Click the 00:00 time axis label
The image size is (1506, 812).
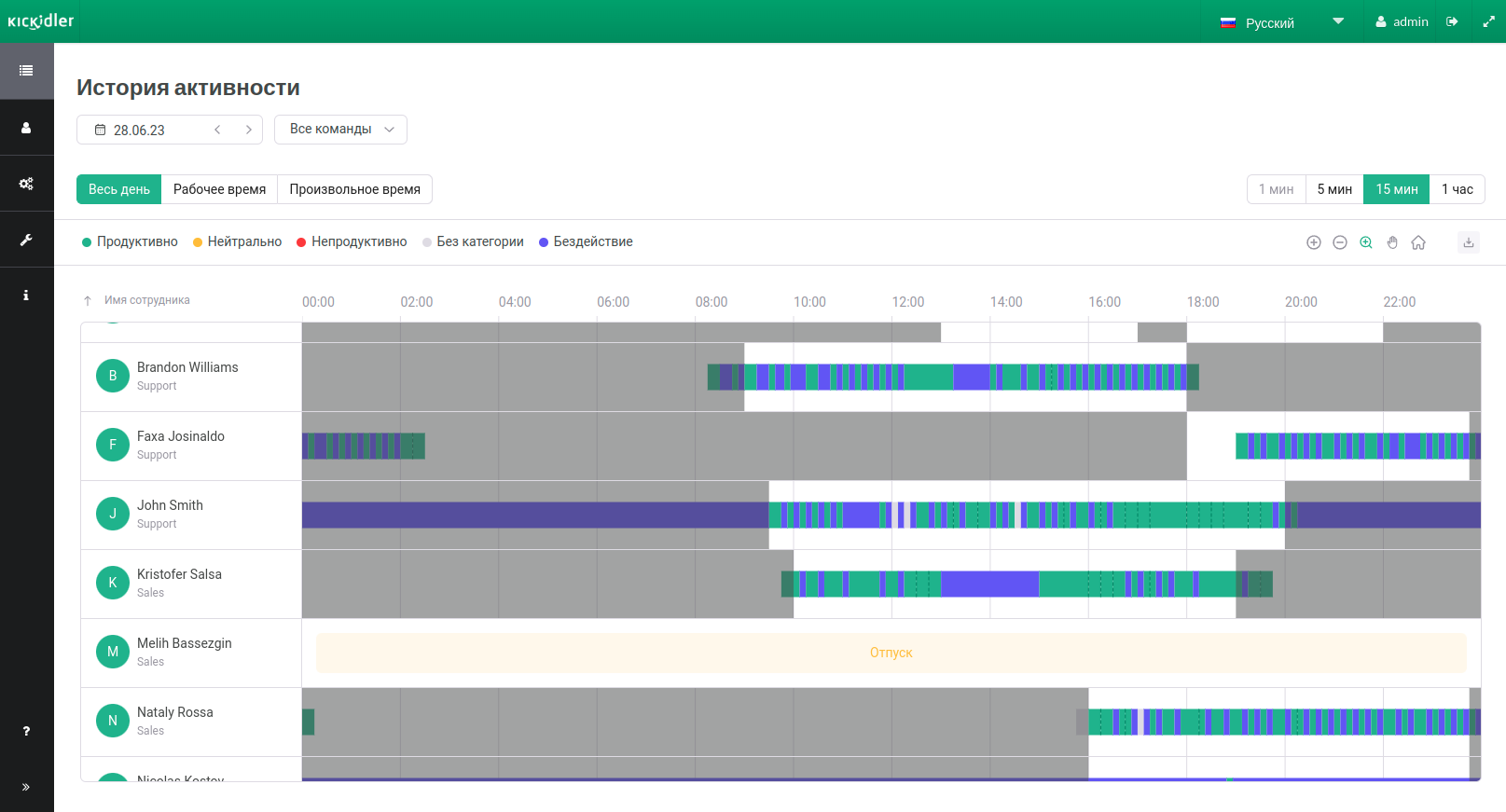click(x=318, y=302)
